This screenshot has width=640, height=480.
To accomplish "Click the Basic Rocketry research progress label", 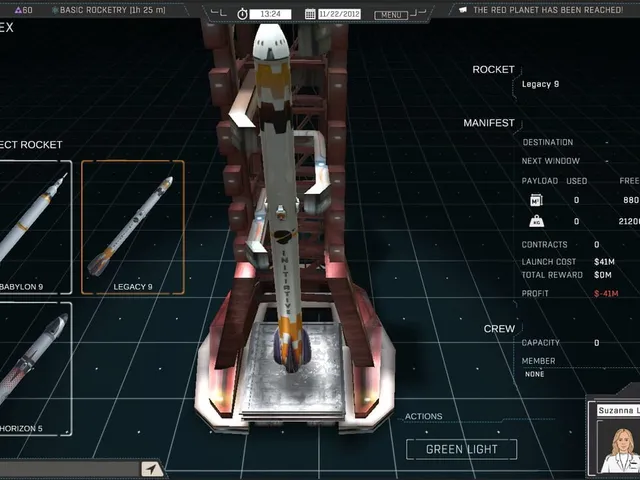I will pyautogui.click(x=113, y=10).
